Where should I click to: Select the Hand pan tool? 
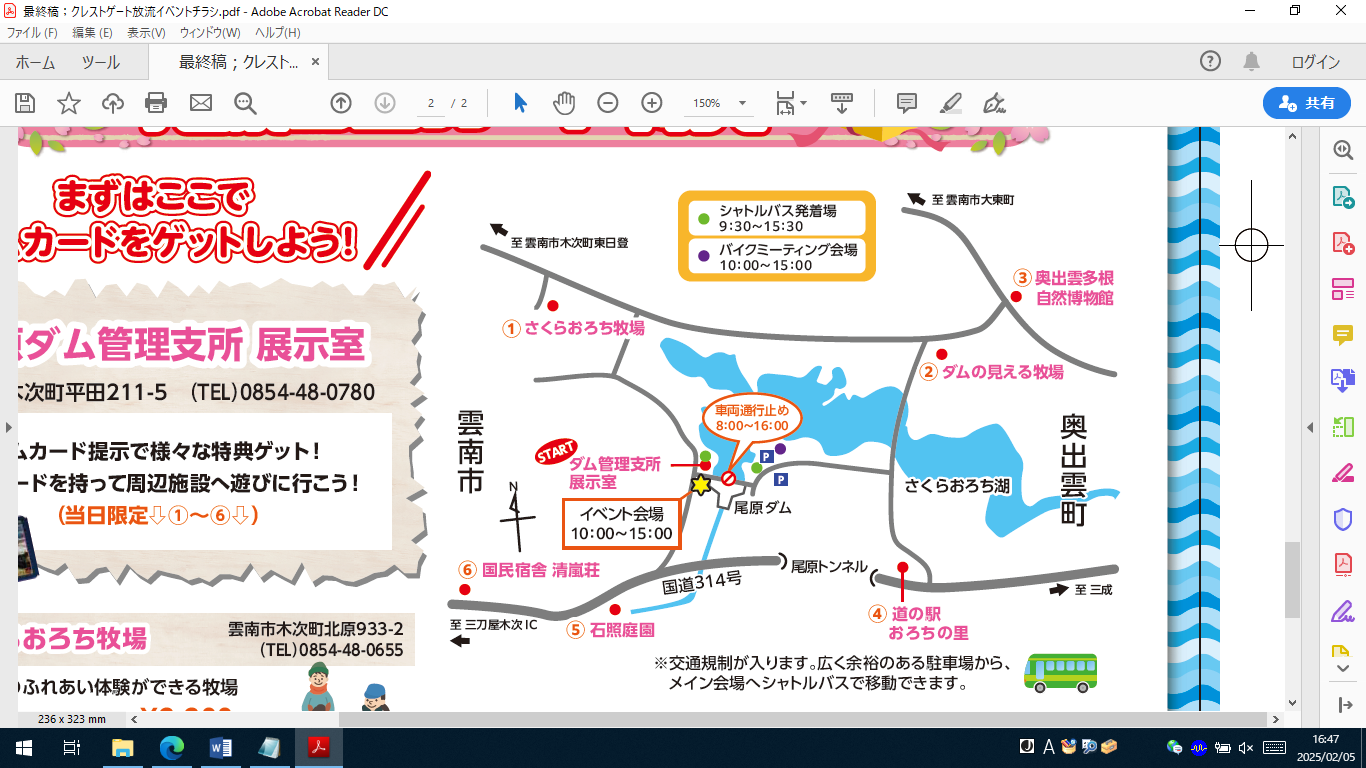pyautogui.click(x=564, y=103)
